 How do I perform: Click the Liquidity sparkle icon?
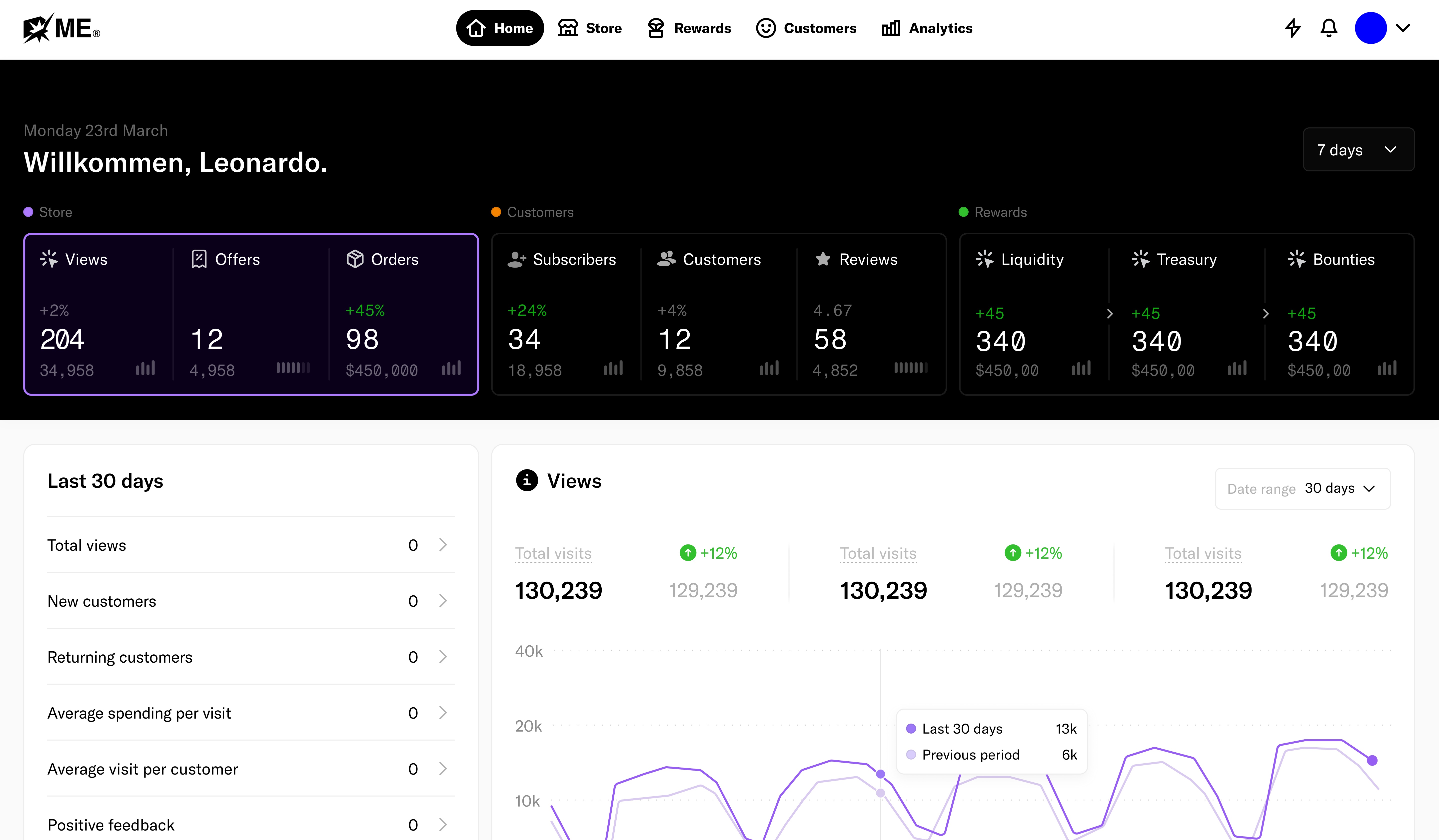985,259
